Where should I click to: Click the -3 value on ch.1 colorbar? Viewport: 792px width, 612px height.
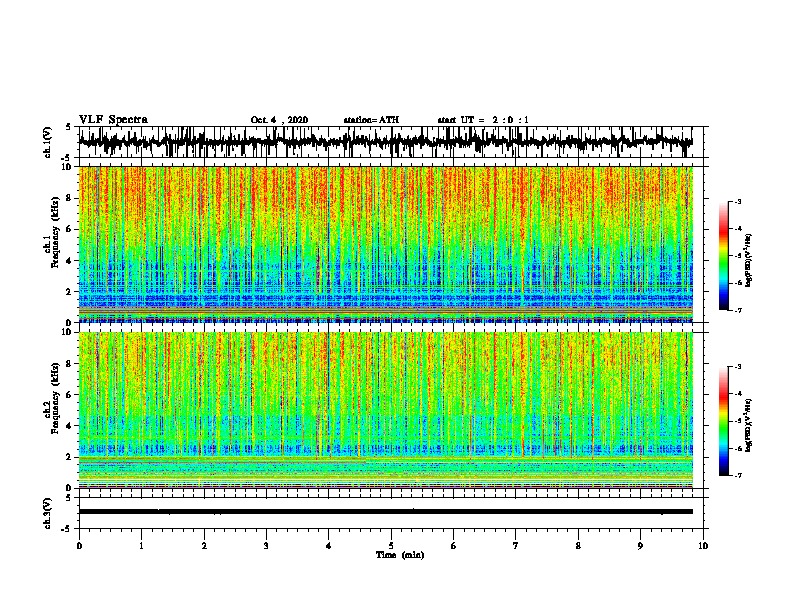(x=737, y=201)
